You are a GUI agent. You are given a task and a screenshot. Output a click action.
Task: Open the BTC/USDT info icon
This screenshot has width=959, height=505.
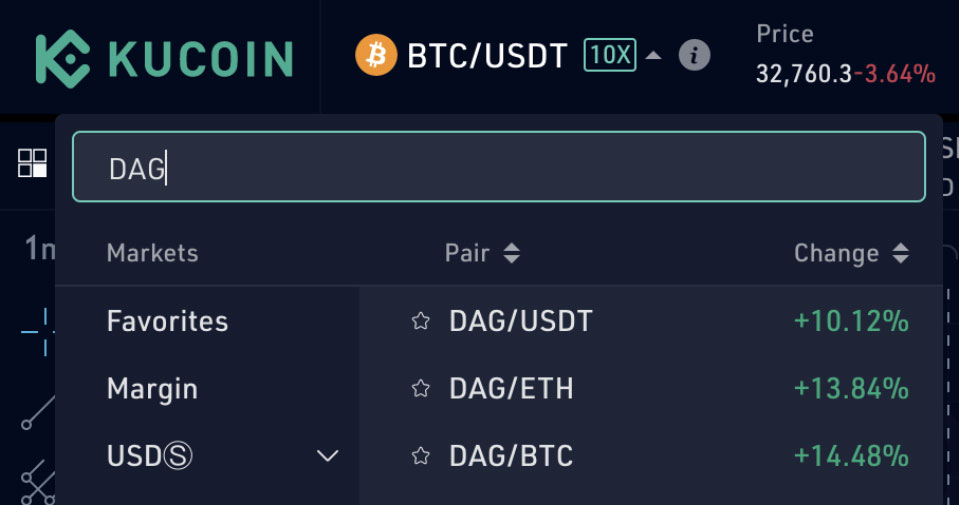pyautogui.click(x=694, y=55)
